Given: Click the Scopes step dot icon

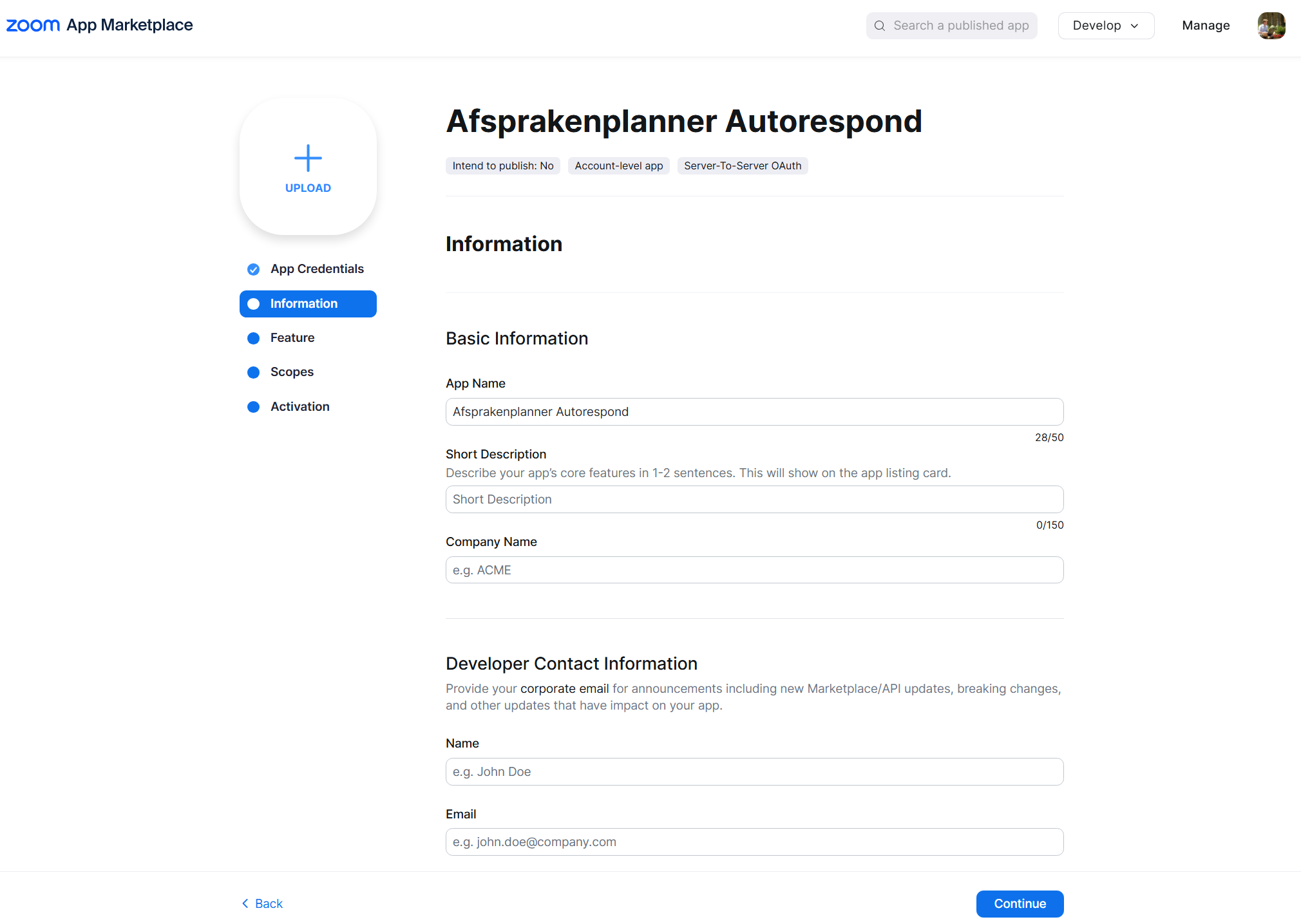Looking at the screenshot, I should (x=254, y=372).
